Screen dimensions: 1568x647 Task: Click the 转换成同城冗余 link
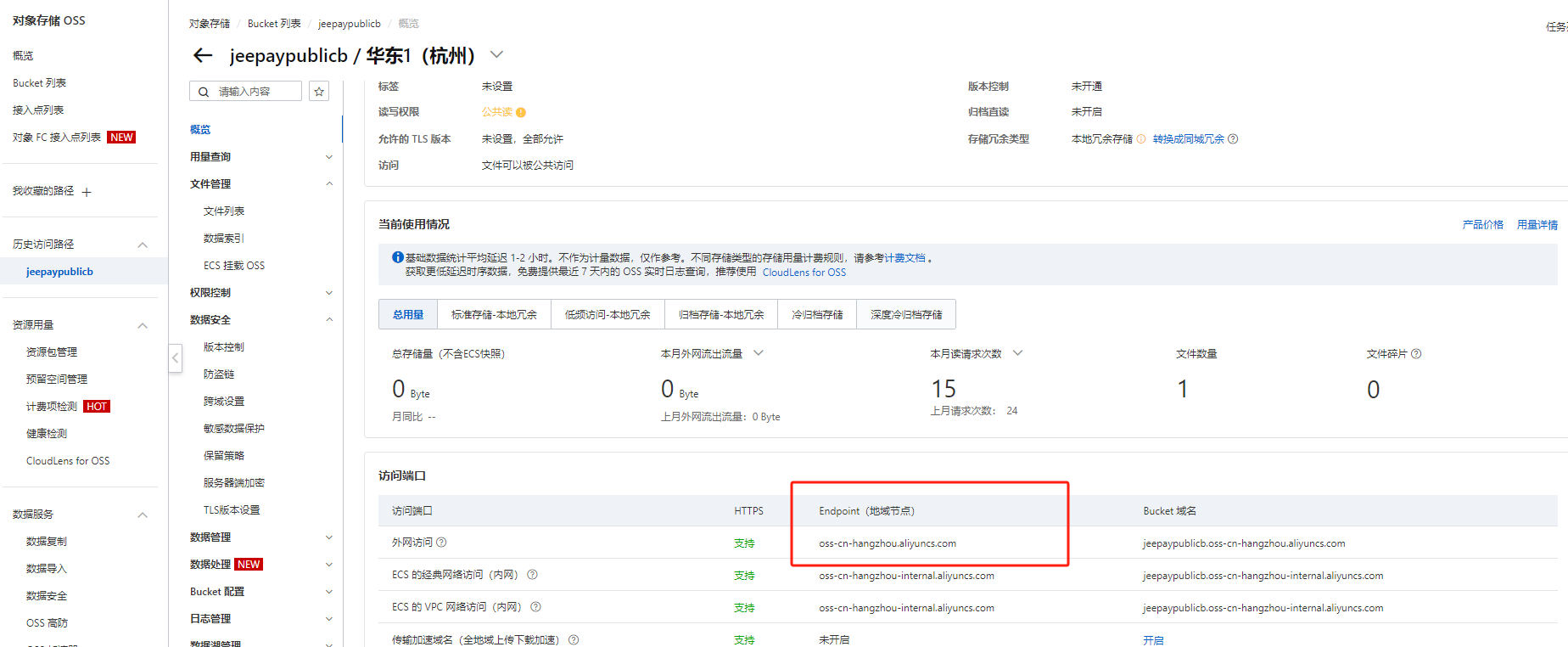coord(1188,139)
